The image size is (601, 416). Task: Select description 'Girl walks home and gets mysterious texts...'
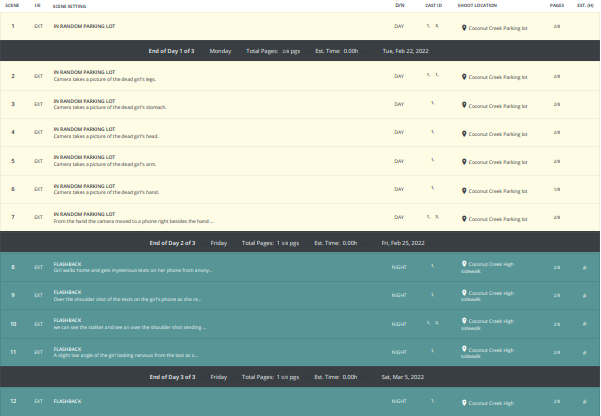(x=133, y=270)
